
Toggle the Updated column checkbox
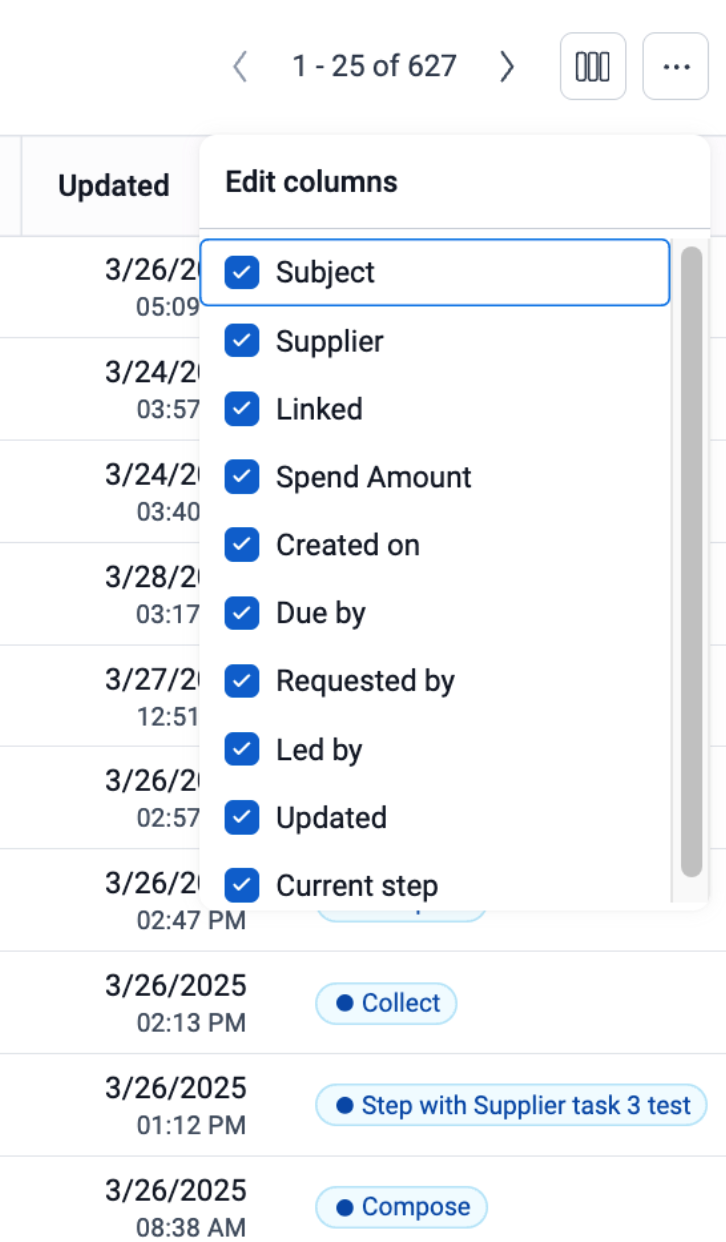pyautogui.click(x=242, y=817)
